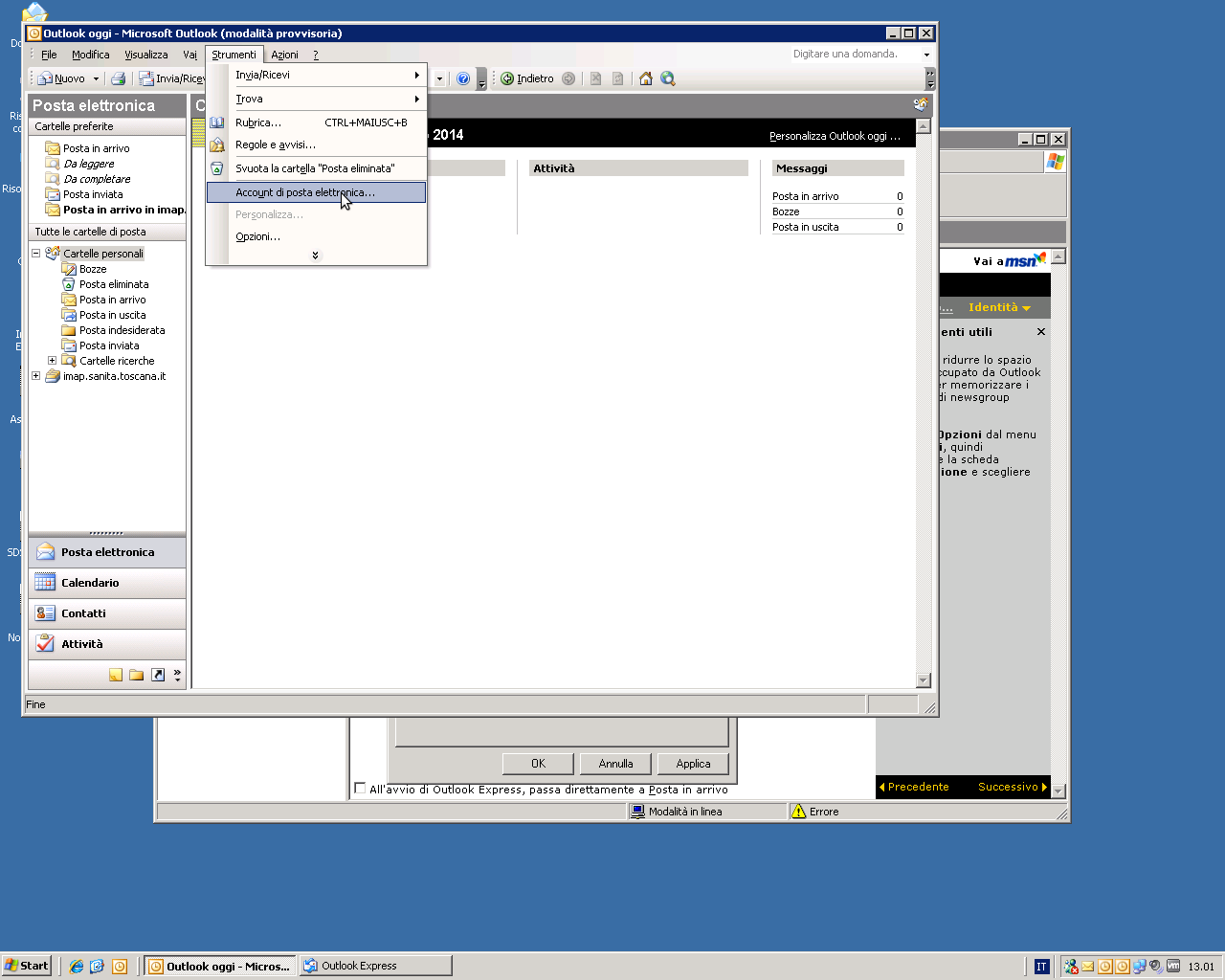Viewport: 1225px width, 980px height.
Task: Open the Invia/Ricevi submenu
Action: pyautogui.click(x=317, y=75)
